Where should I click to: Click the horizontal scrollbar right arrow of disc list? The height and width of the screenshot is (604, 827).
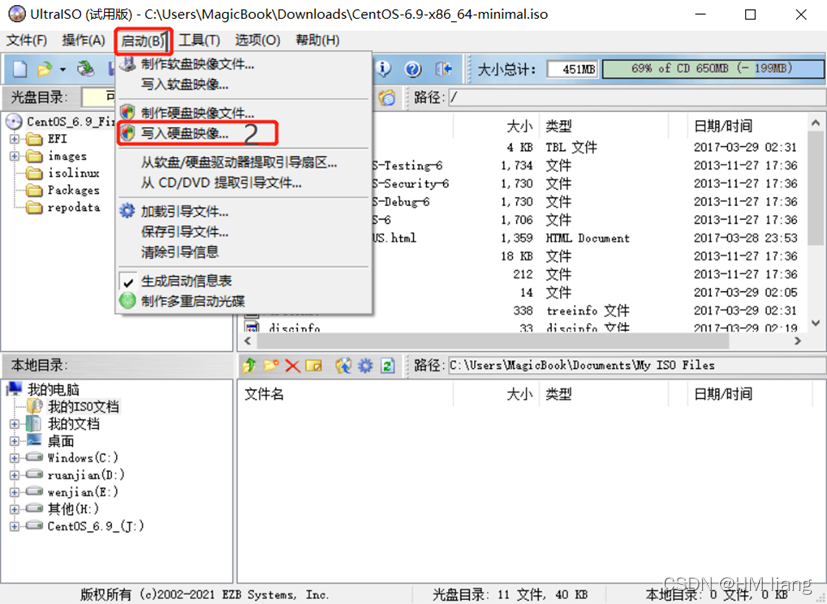797,341
